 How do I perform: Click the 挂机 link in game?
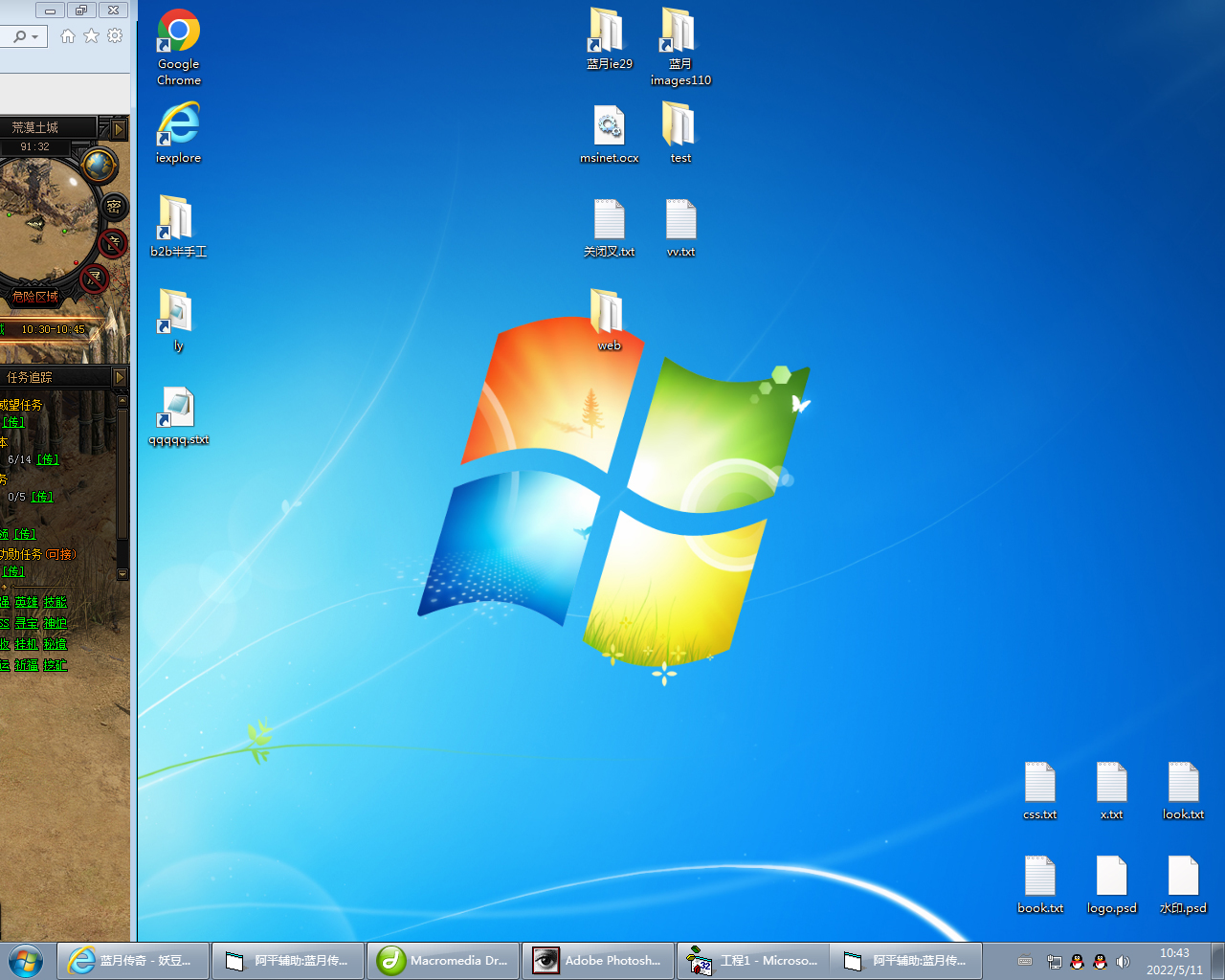click(x=27, y=644)
